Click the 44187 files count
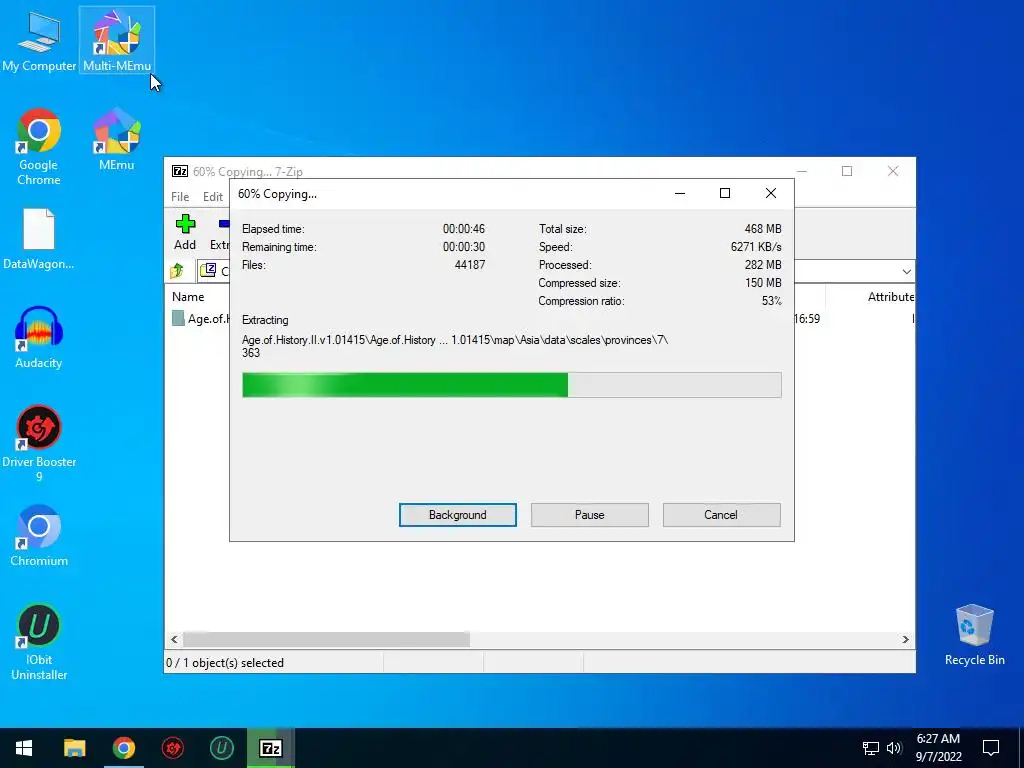The width and height of the screenshot is (1024, 768). point(470,264)
